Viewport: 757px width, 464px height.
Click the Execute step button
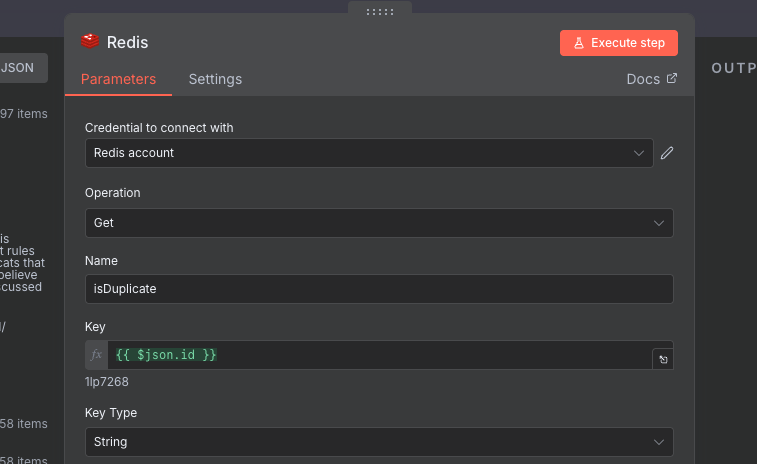pyautogui.click(x=618, y=43)
